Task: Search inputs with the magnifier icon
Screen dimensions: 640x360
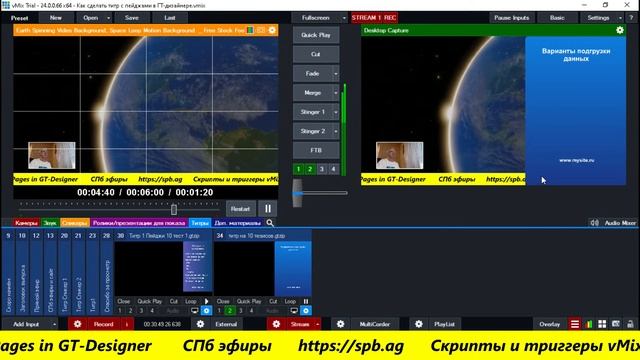Action: [x=270, y=223]
